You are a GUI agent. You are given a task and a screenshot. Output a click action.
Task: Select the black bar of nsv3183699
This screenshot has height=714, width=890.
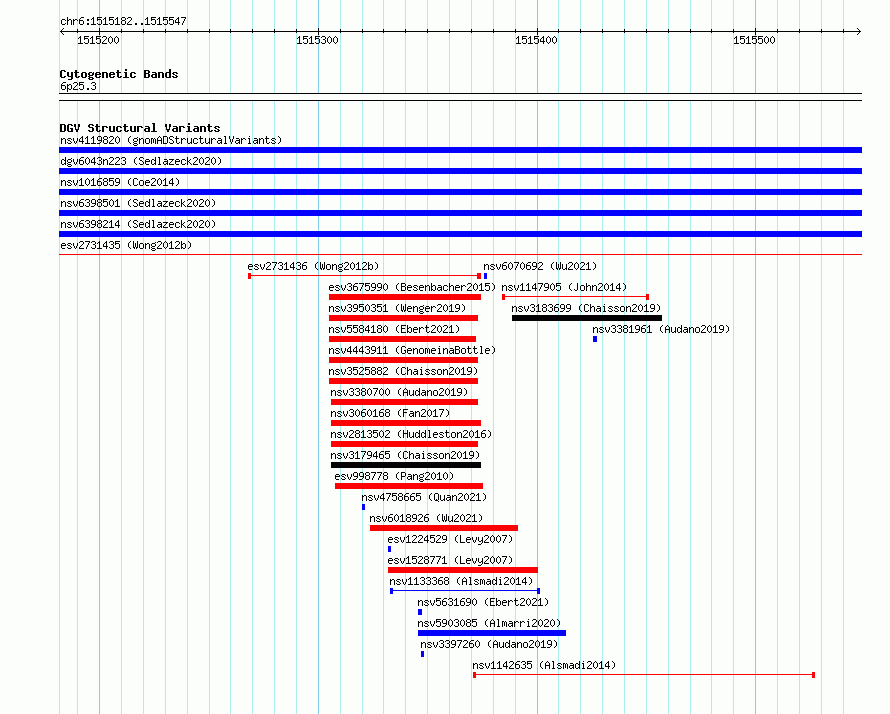[587, 318]
